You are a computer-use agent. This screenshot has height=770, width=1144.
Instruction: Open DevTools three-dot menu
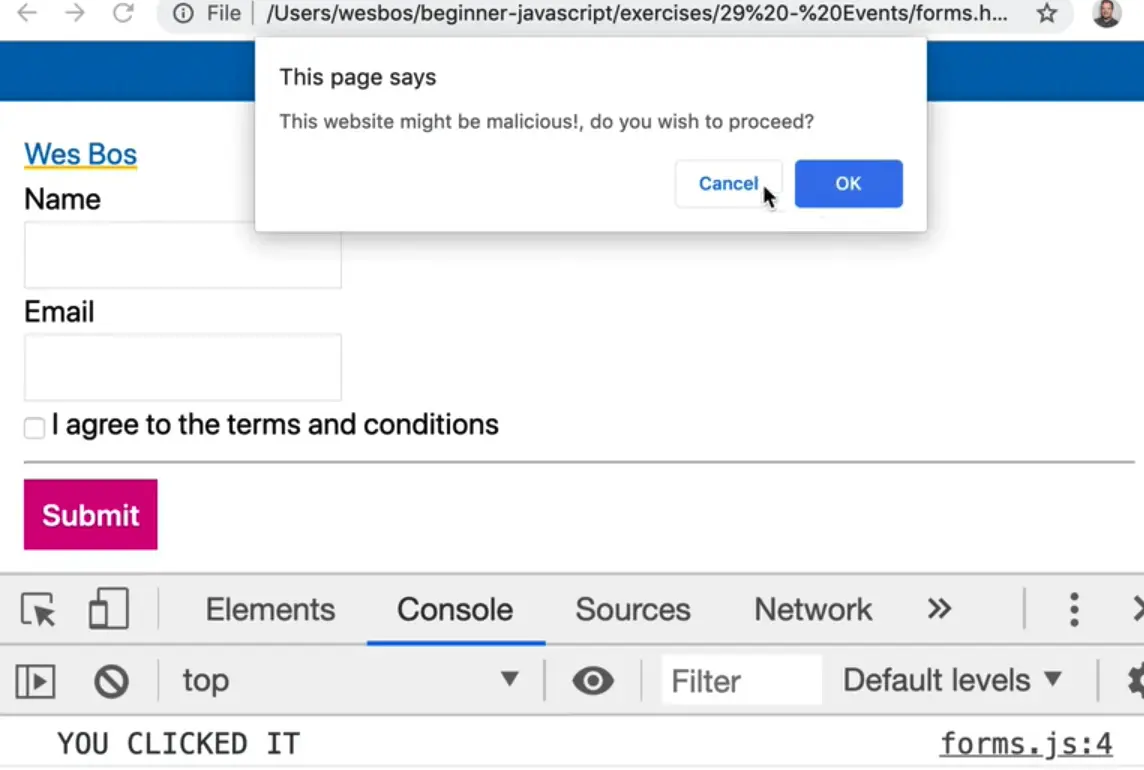(1074, 609)
